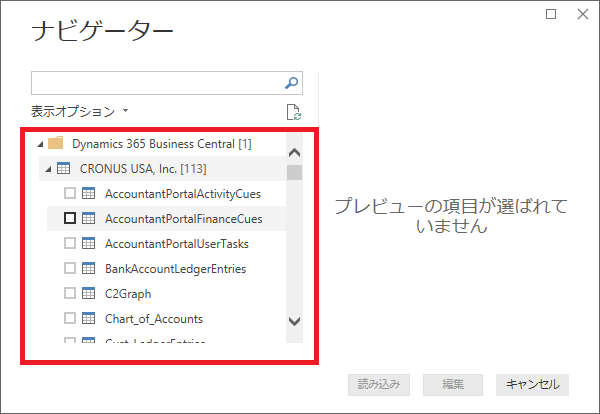This screenshot has width=600, height=414.
Task: Click the 読み込み button
Action: coord(379,385)
